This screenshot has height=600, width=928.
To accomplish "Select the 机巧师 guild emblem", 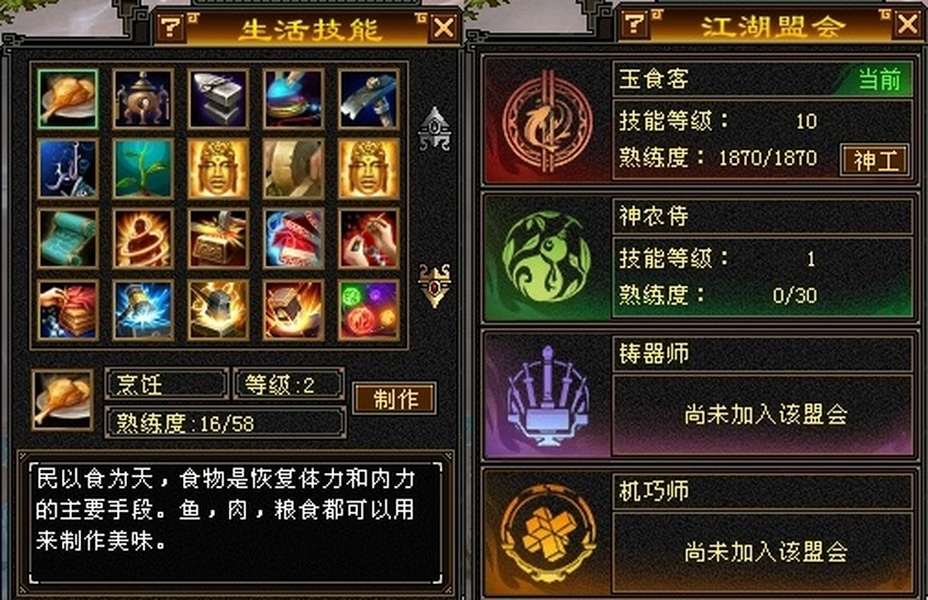I will coord(546,533).
